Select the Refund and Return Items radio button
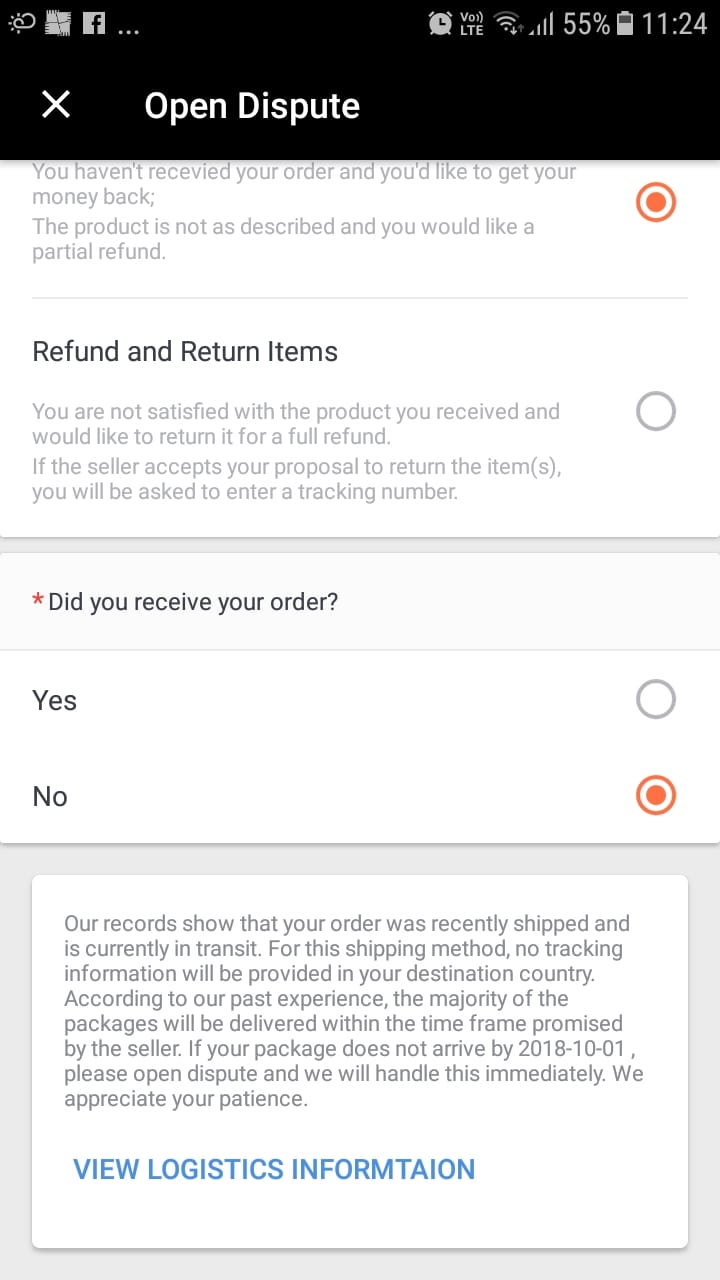Image resolution: width=720 pixels, height=1280 pixels. pos(656,411)
